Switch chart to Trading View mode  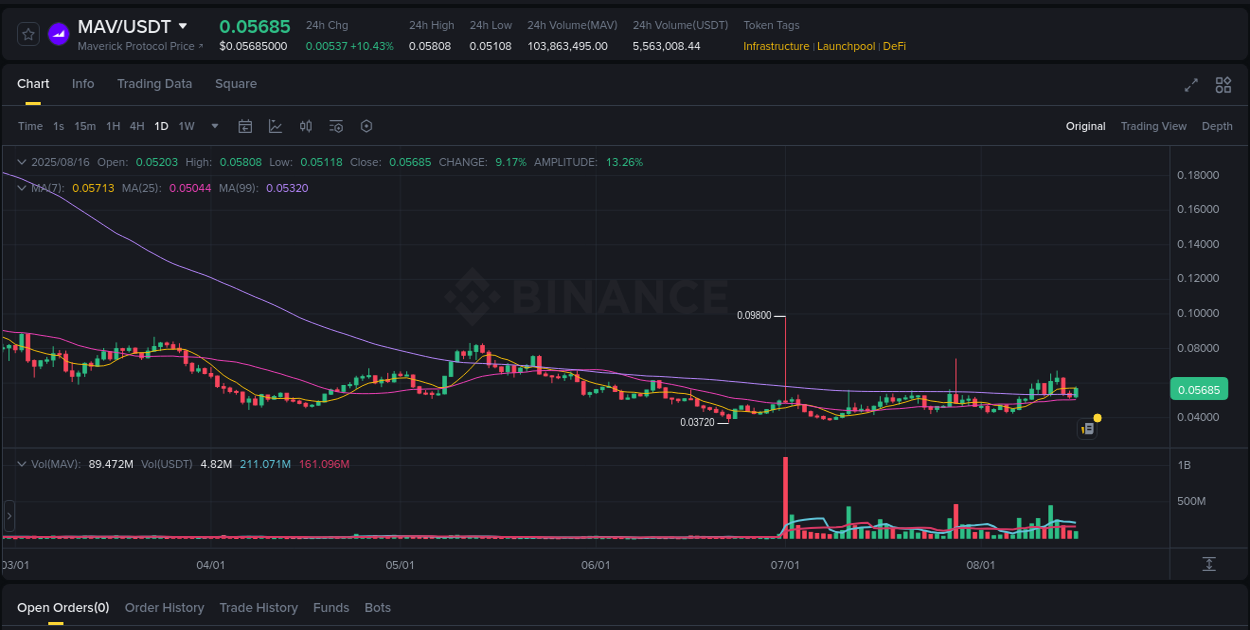[1153, 126]
